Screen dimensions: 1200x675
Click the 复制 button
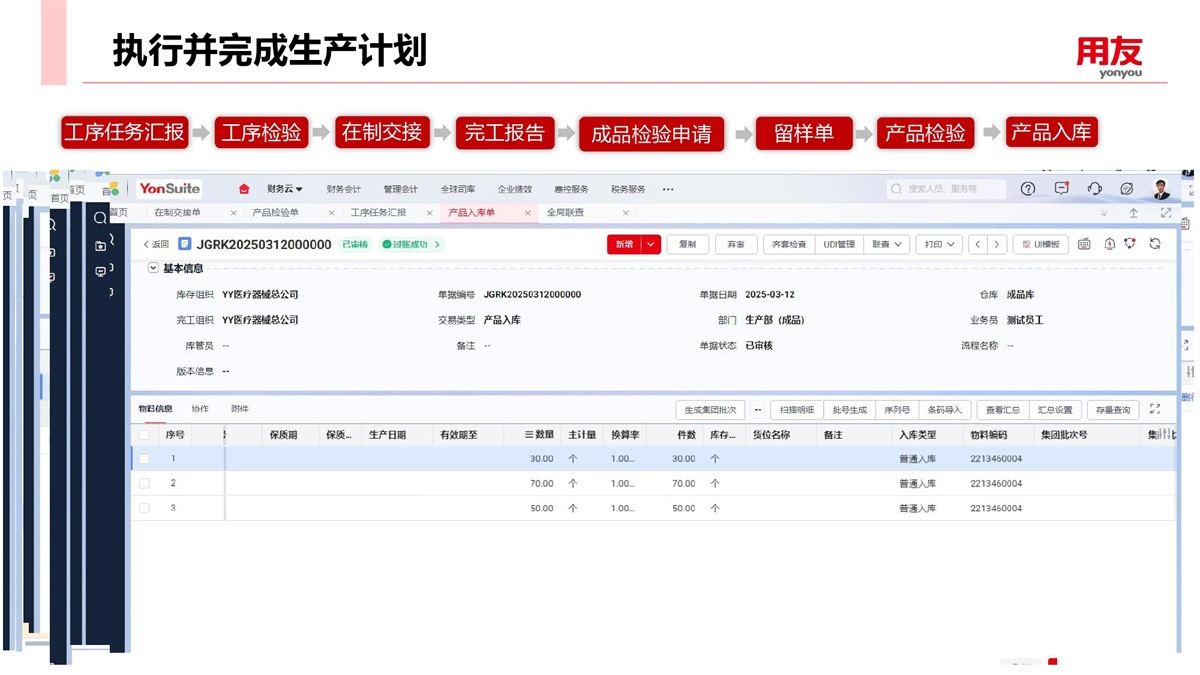tap(687, 244)
